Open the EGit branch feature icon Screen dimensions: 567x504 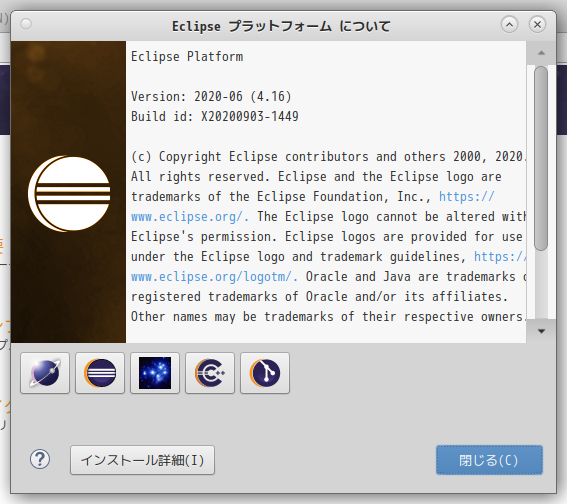[265, 373]
